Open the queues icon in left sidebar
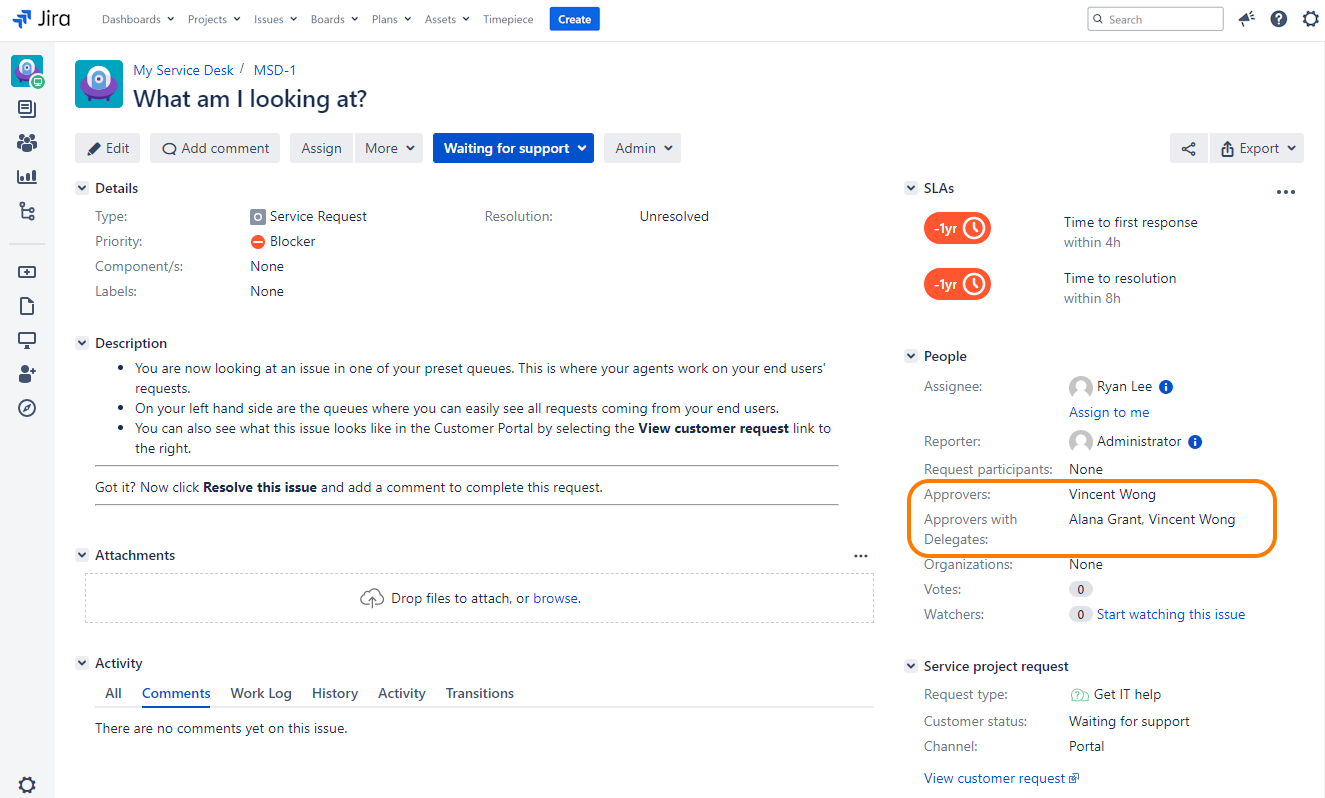This screenshot has width=1325, height=798. [27, 109]
